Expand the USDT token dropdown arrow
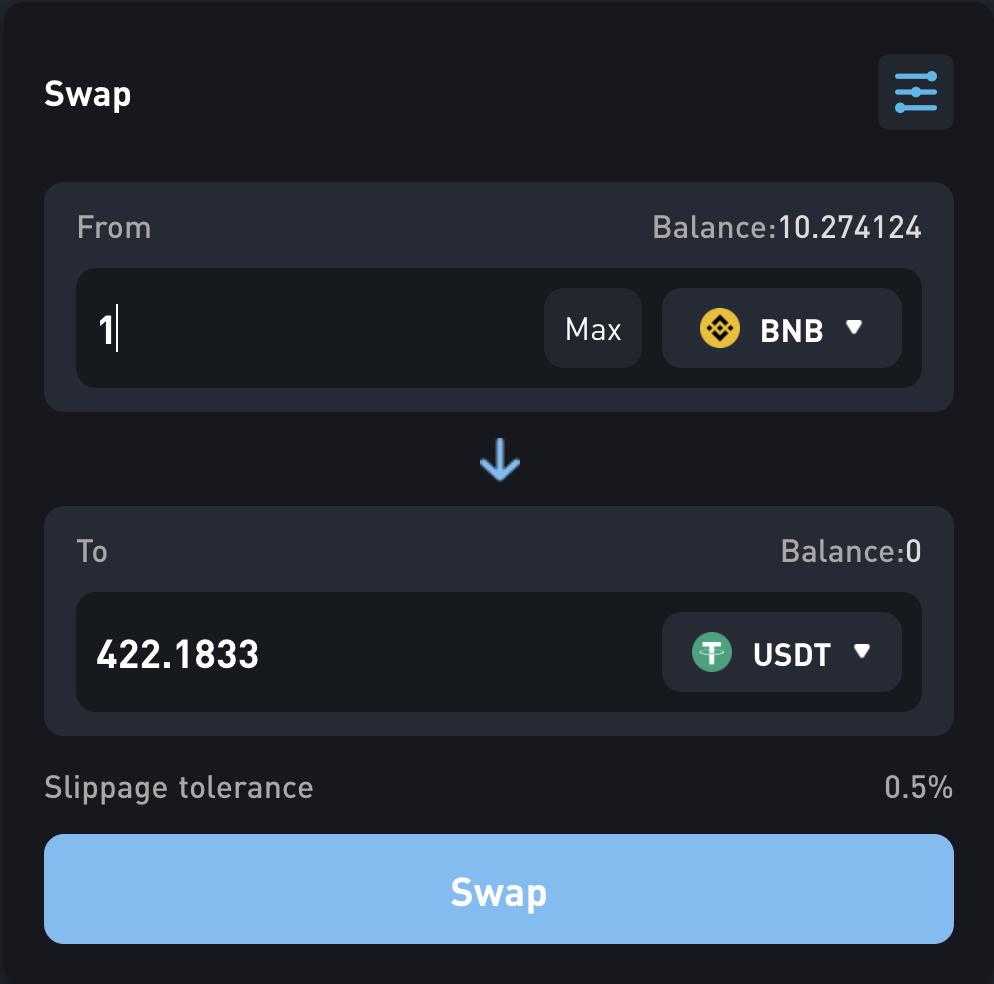This screenshot has height=984, width=994. click(862, 651)
